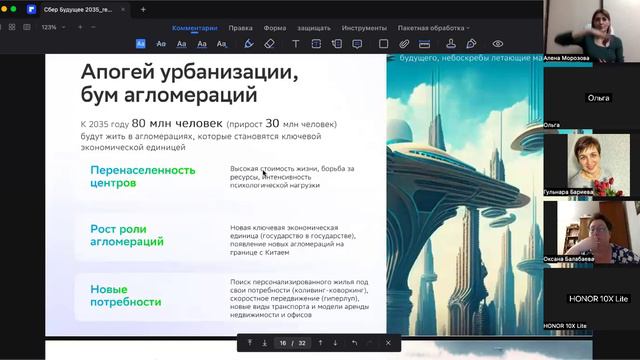The width and height of the screenshot is (640, 360).
Task: Click the paperclip Attachment tool
Action: coord(404,44)
